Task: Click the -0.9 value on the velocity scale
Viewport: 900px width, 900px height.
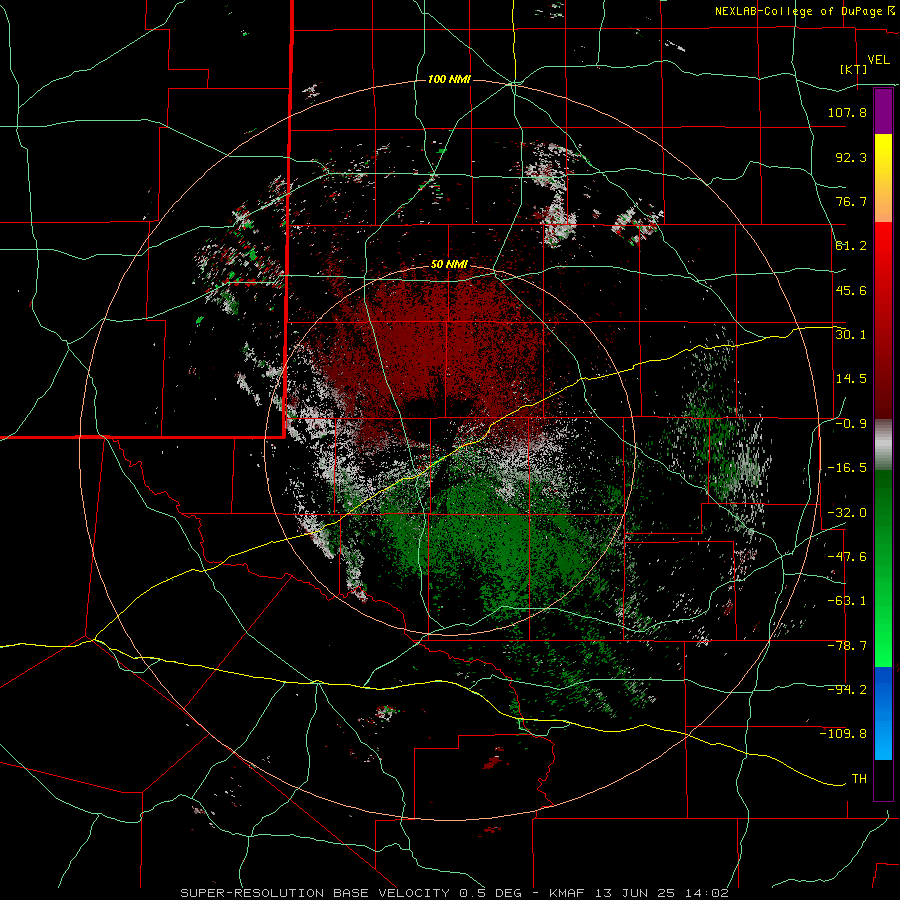Action: pos(851,424)
